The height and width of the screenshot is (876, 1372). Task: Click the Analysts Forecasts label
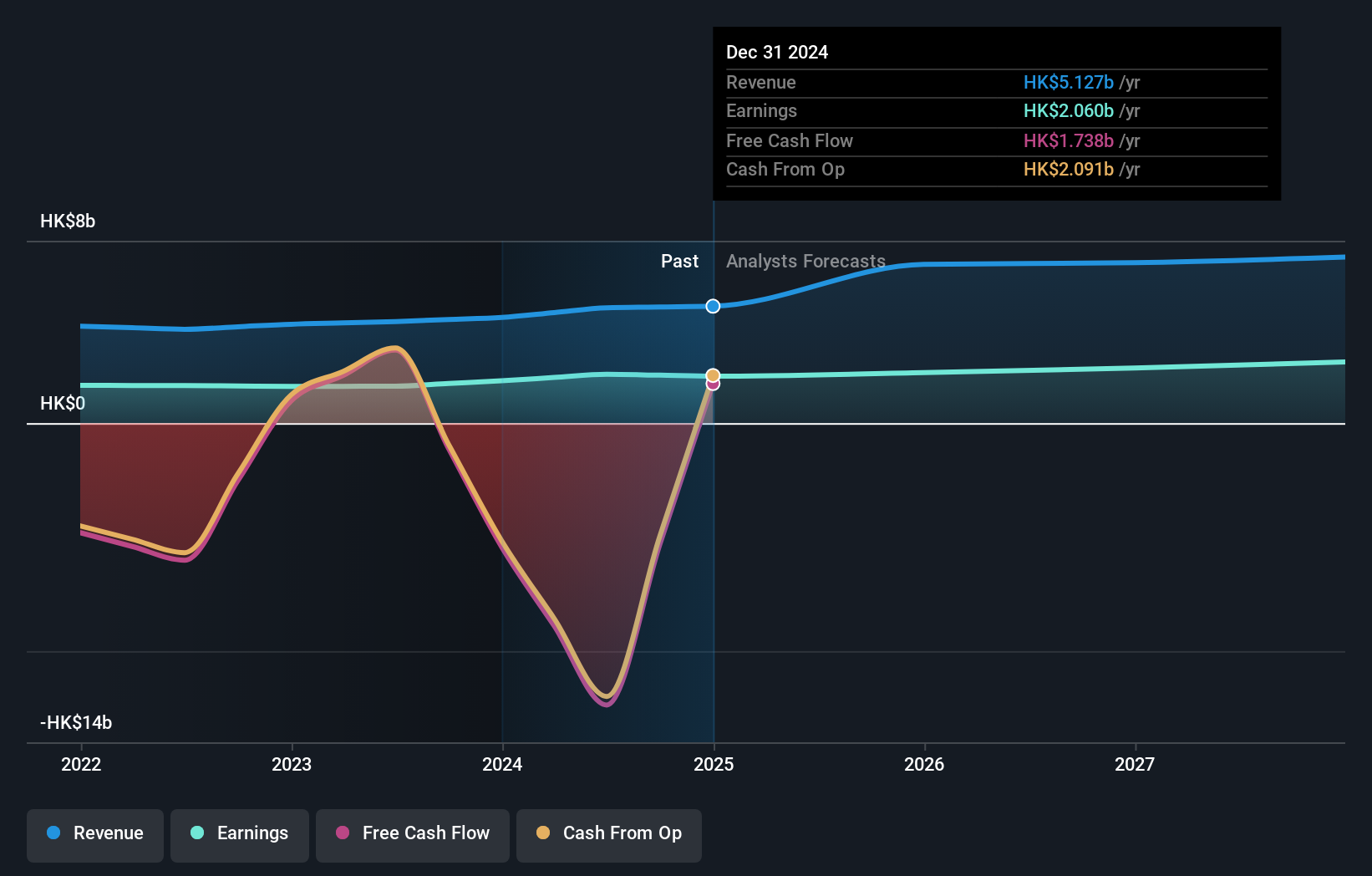pos(805,261)
